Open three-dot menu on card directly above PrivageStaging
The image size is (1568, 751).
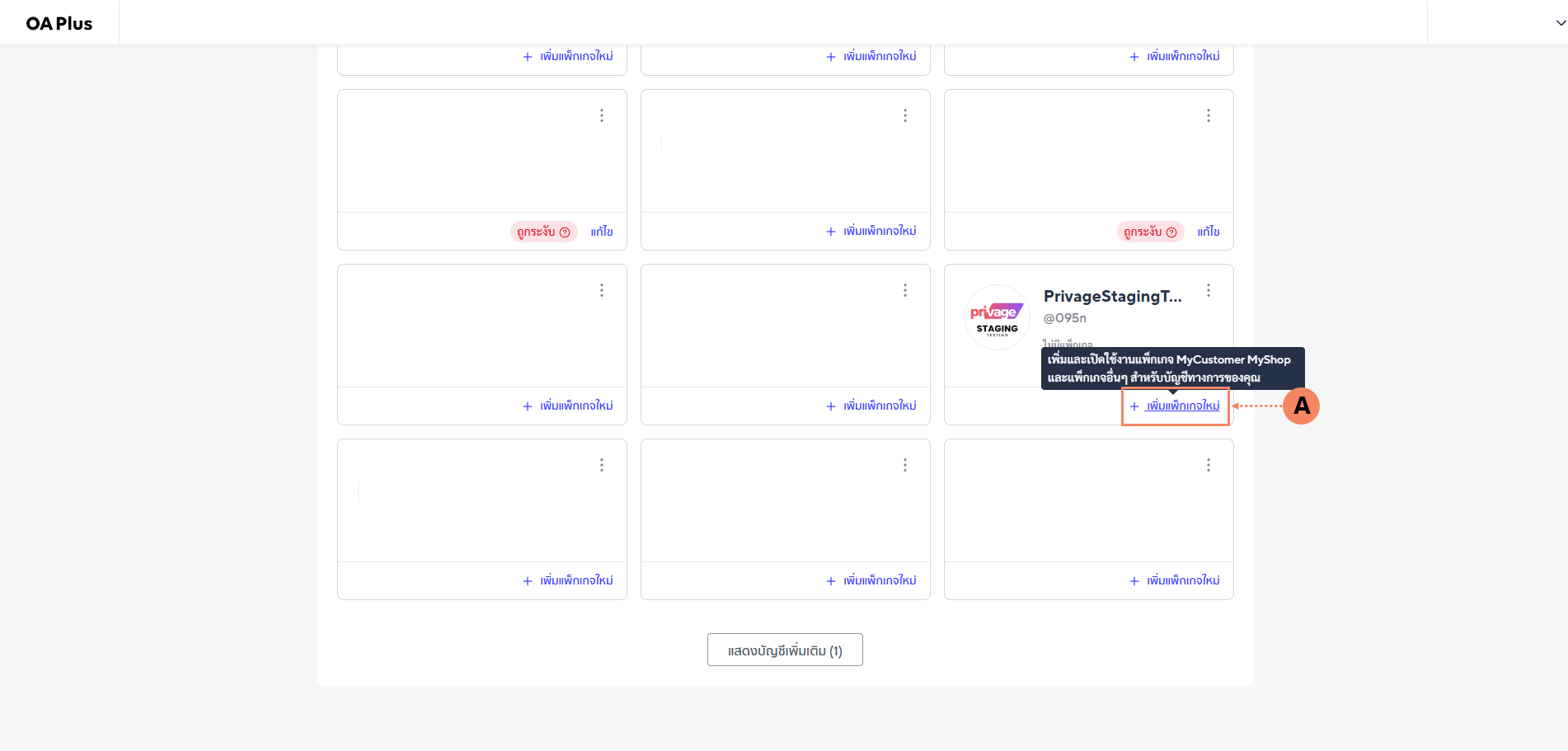1208,115
